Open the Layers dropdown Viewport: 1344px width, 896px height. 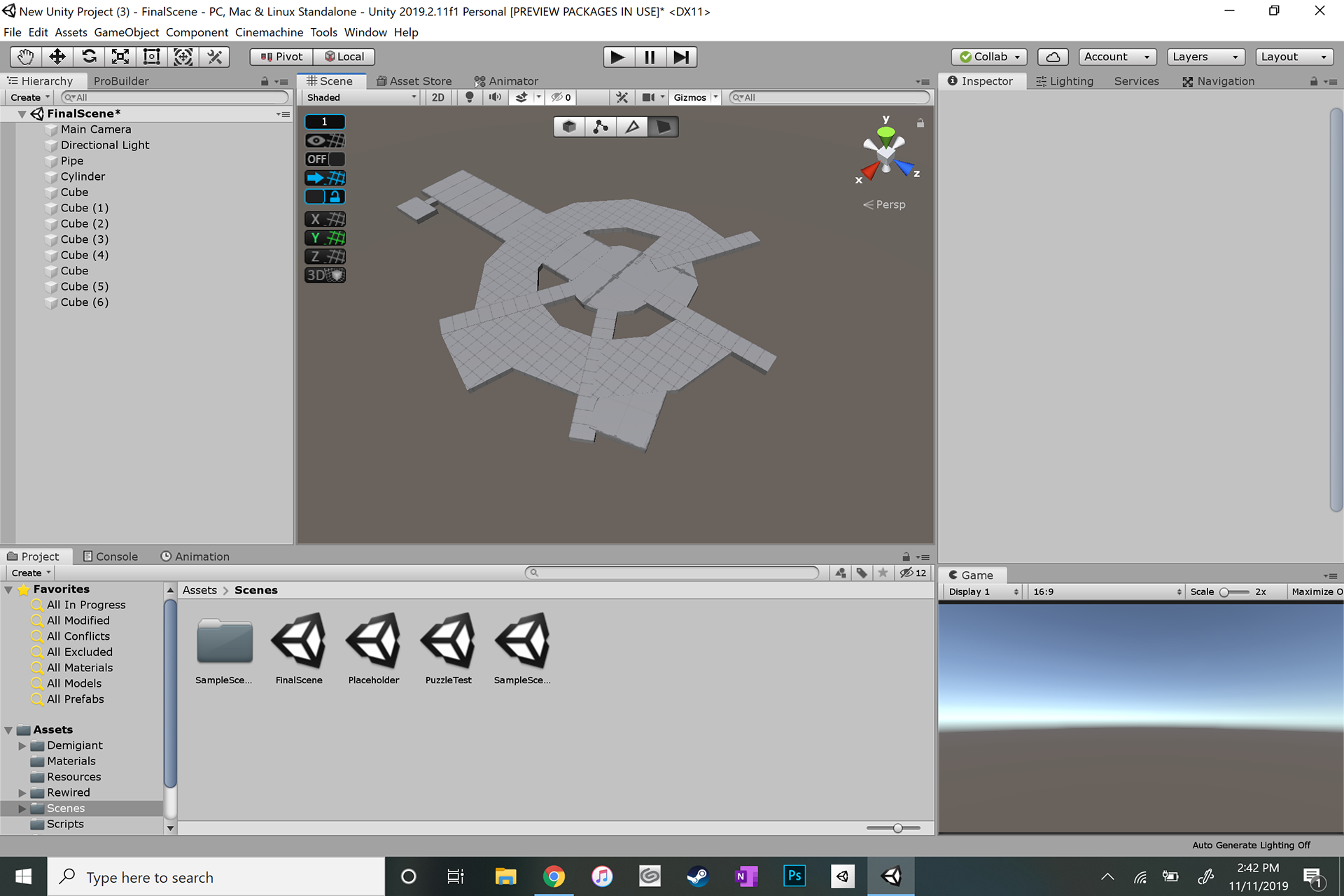1205,57
